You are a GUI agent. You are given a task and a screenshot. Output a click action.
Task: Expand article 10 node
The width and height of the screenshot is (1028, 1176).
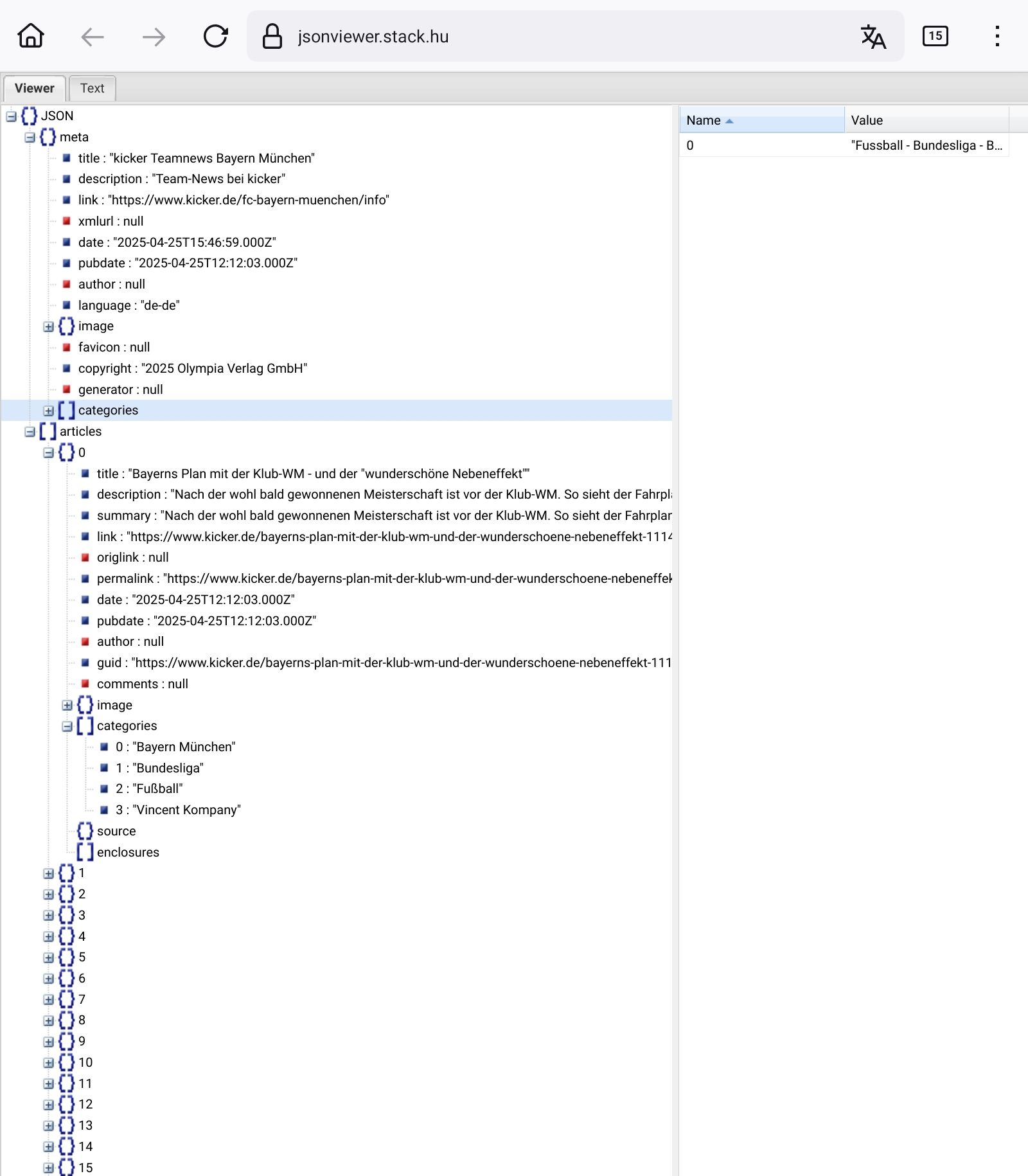tap(48, 1063)
